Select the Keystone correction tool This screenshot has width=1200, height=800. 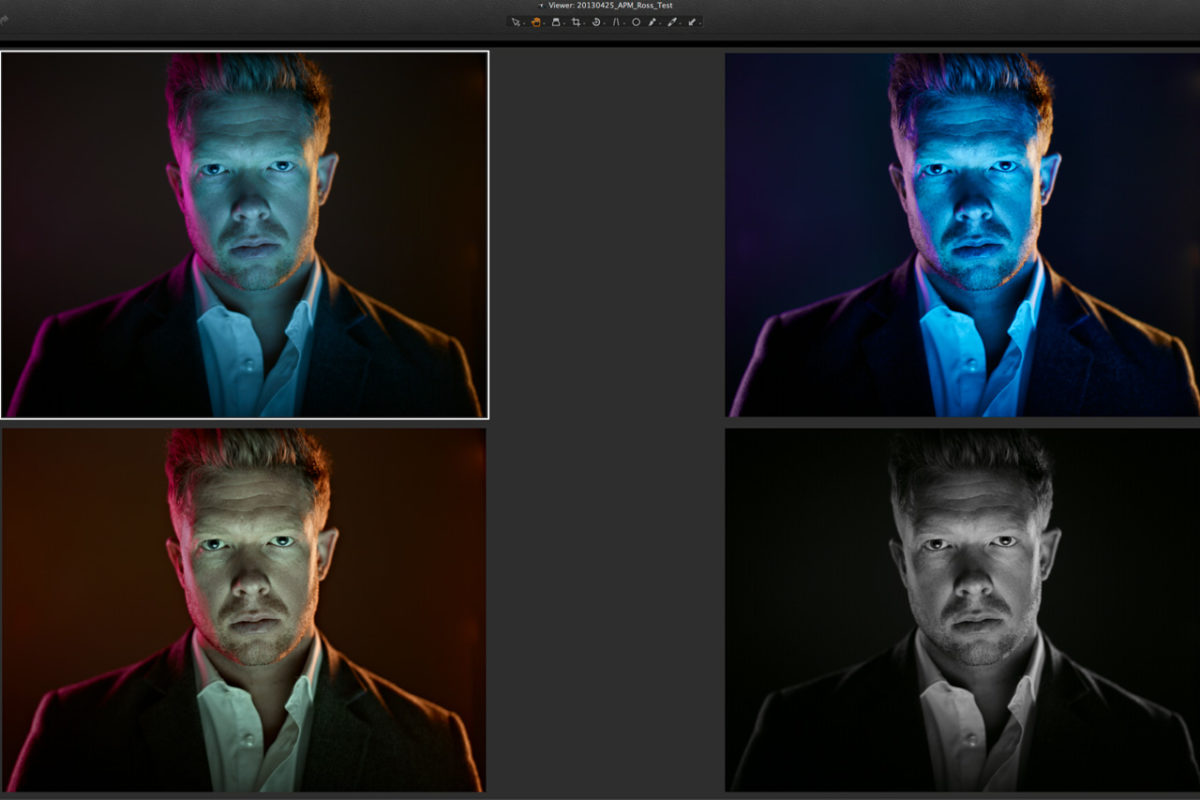(x=617, y=23)
